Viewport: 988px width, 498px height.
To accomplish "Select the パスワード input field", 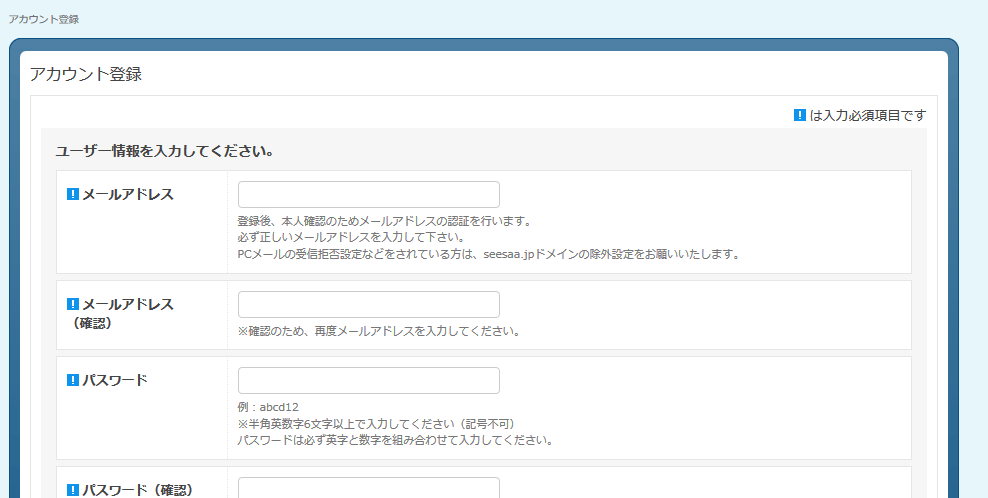I will click(x=369, y=381).
